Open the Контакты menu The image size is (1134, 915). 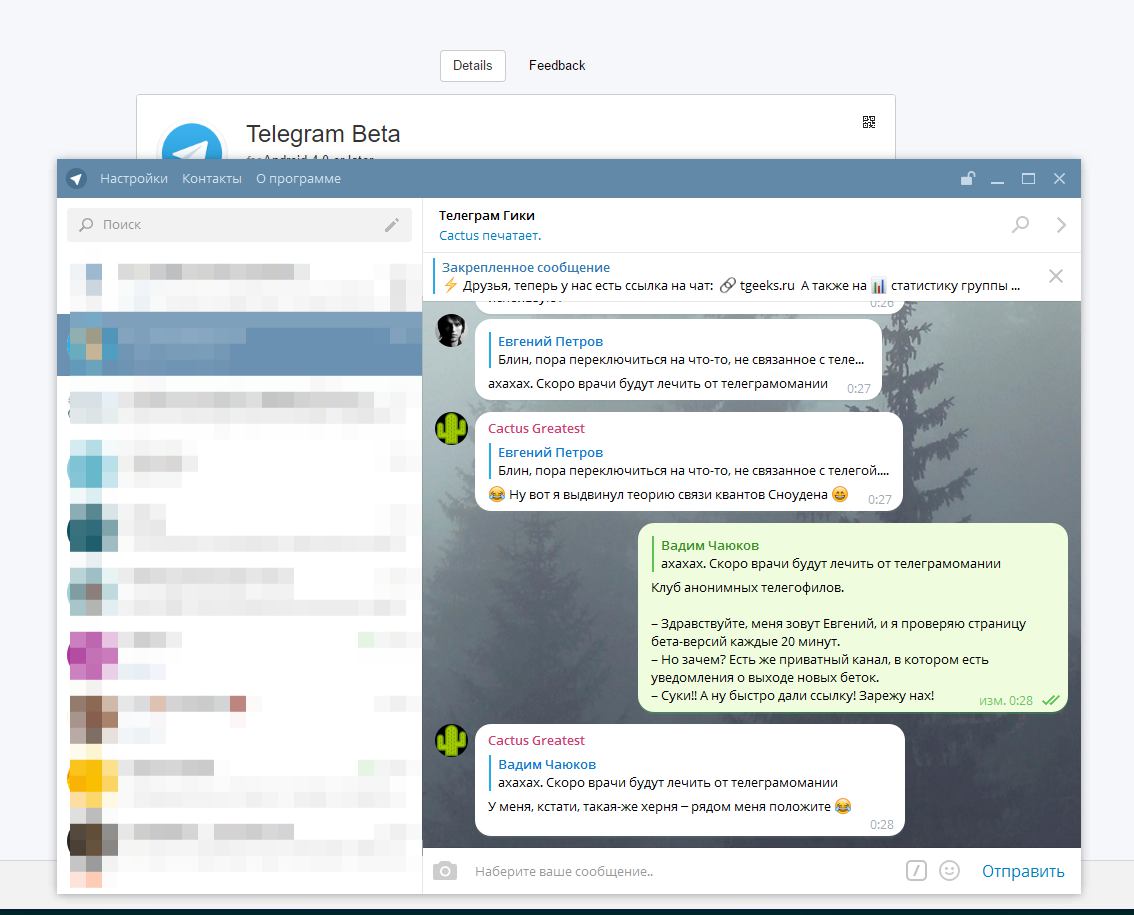[x=212, y=179]
